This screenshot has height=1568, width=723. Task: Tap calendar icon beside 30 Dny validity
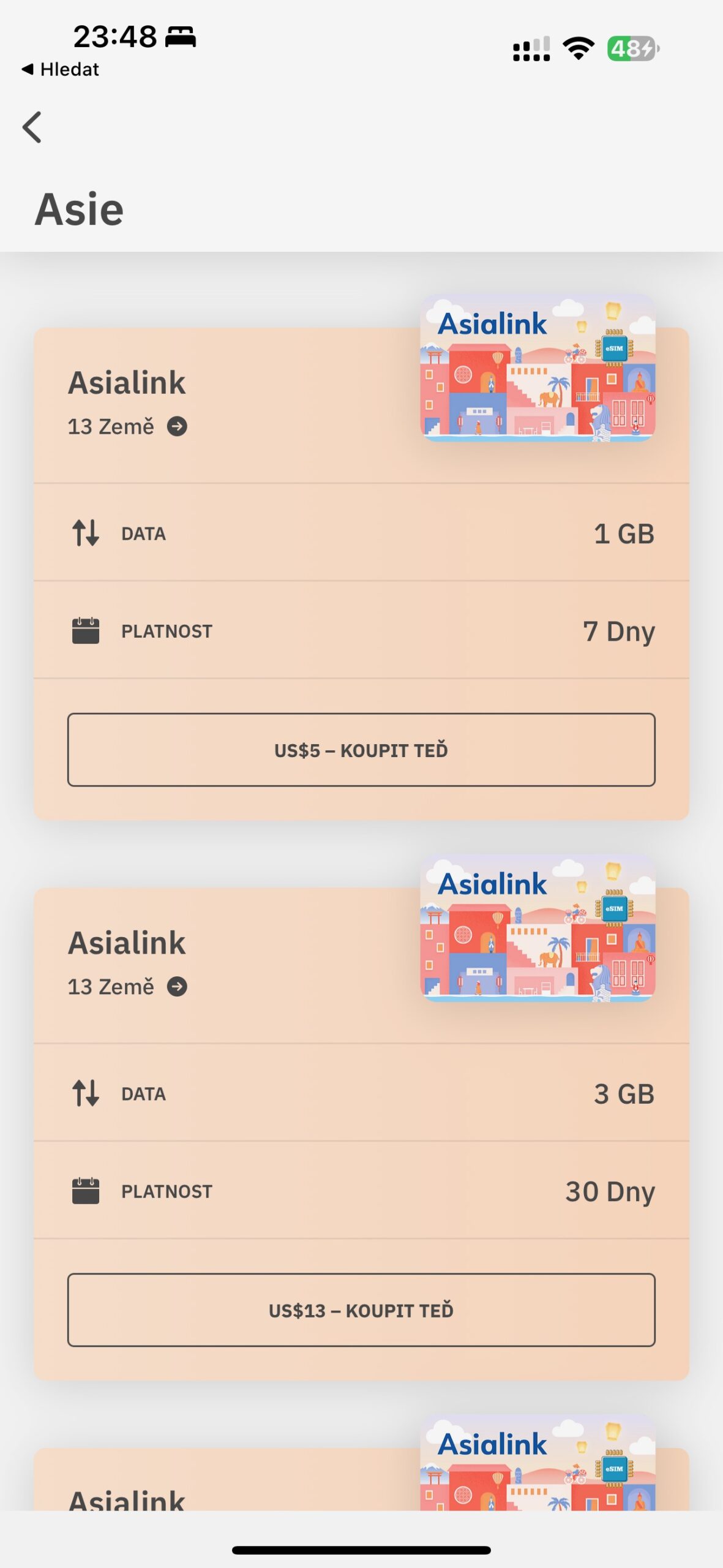pyautogui.click(x=86, y=1191)
